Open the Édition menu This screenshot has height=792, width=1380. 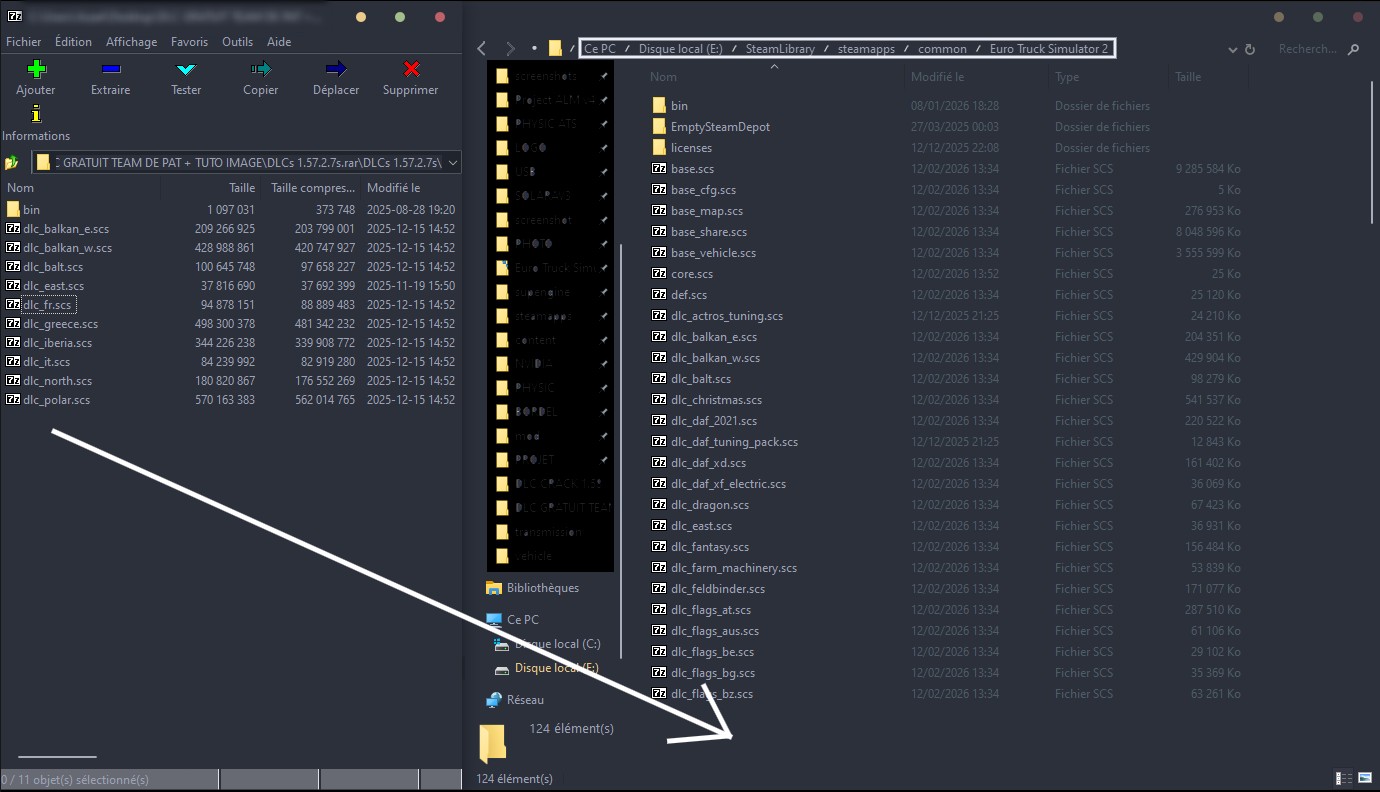[x=73, y=42]
